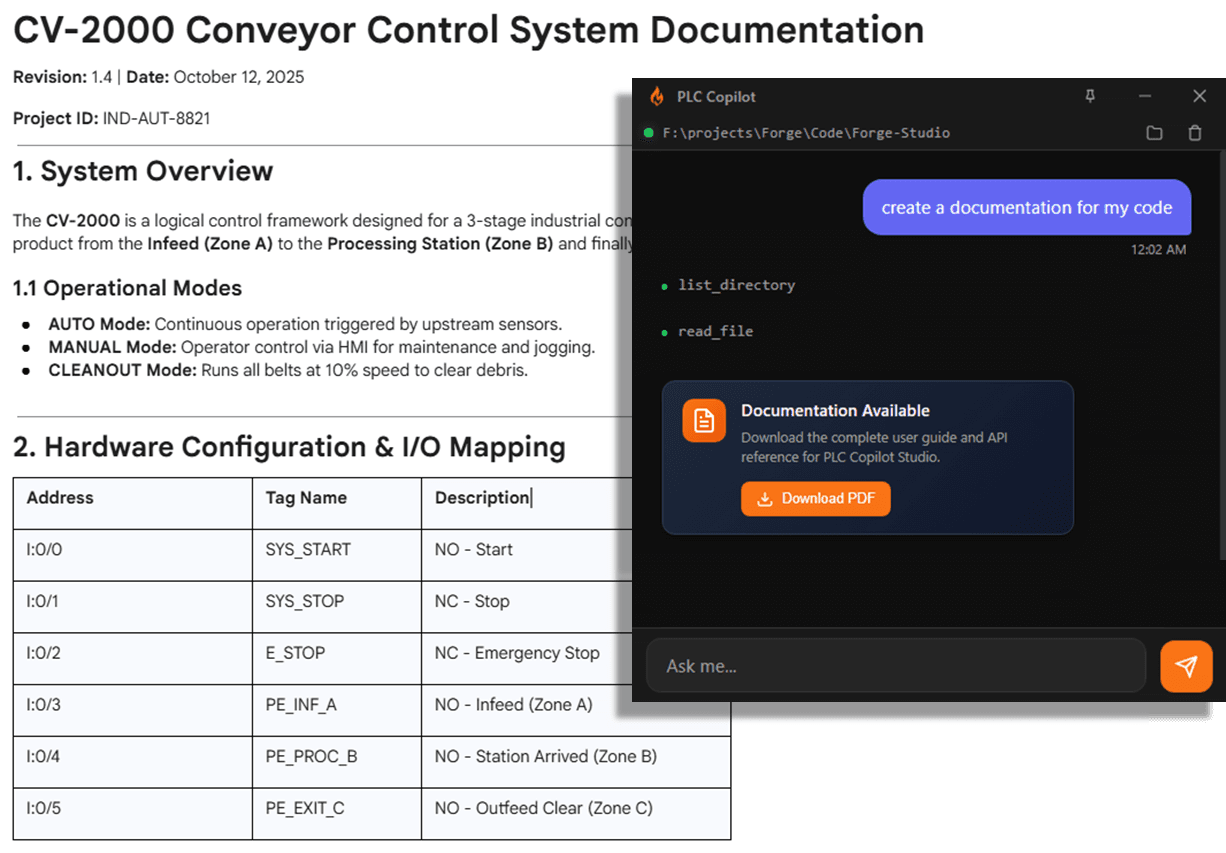Send the message with the paper plane button
Viewport: 1226px width, 853px height.
tap(1186, 666)
